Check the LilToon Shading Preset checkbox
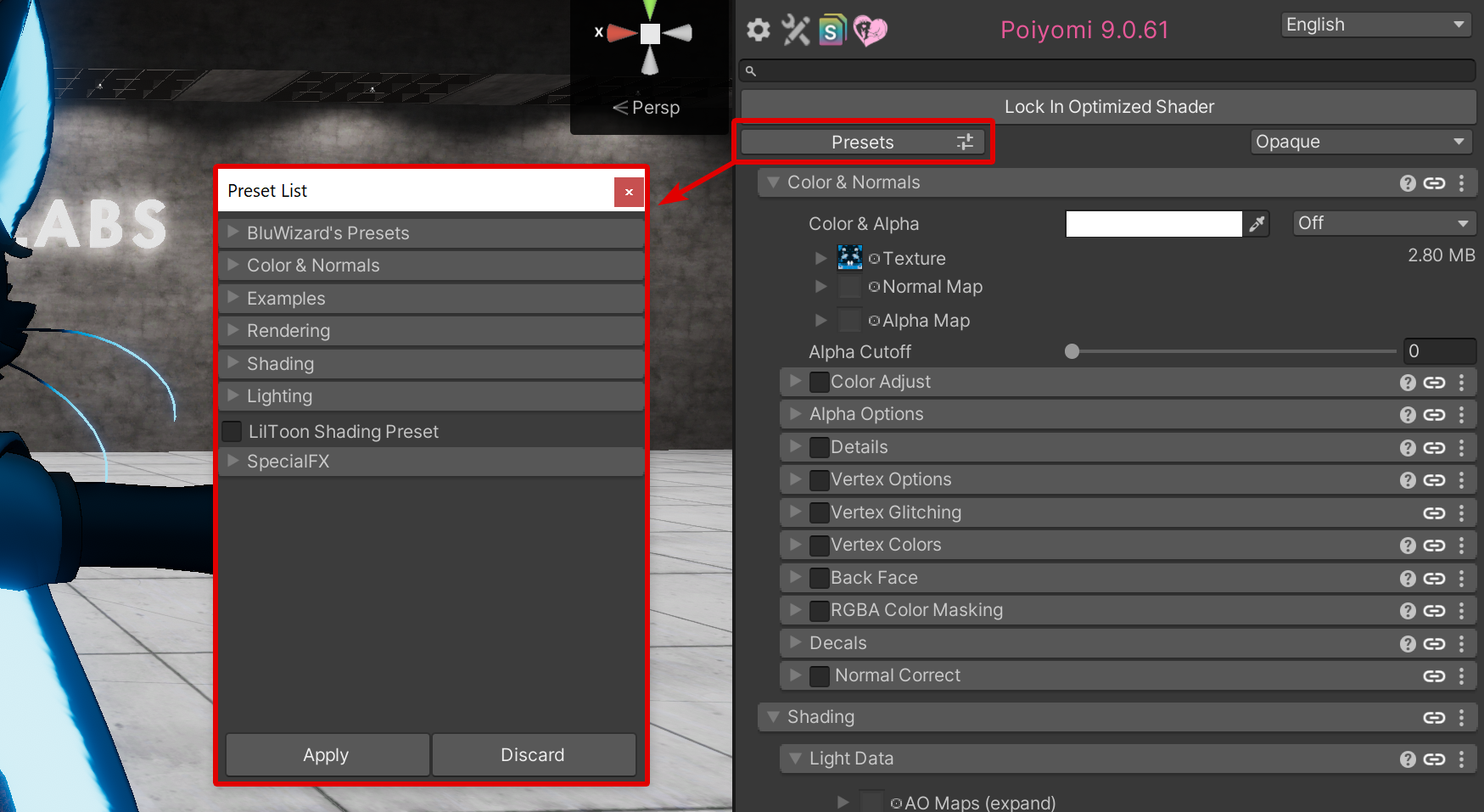The height and width of the screenshot is (812, 1484). pos(232,431)
